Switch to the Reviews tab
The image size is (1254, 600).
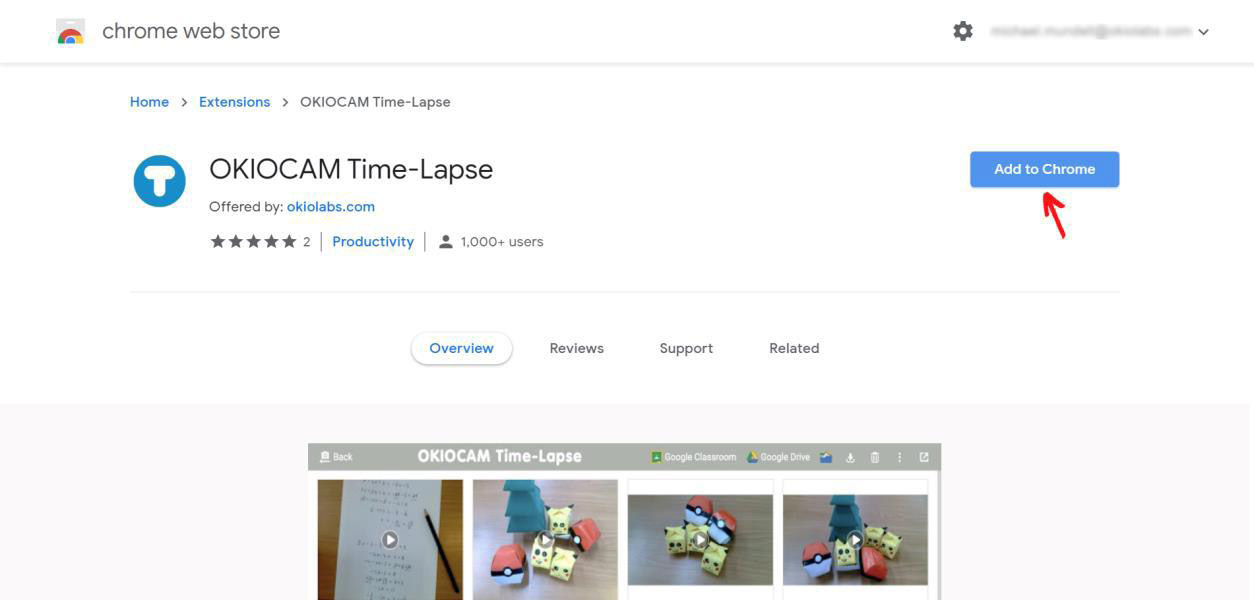577,348
